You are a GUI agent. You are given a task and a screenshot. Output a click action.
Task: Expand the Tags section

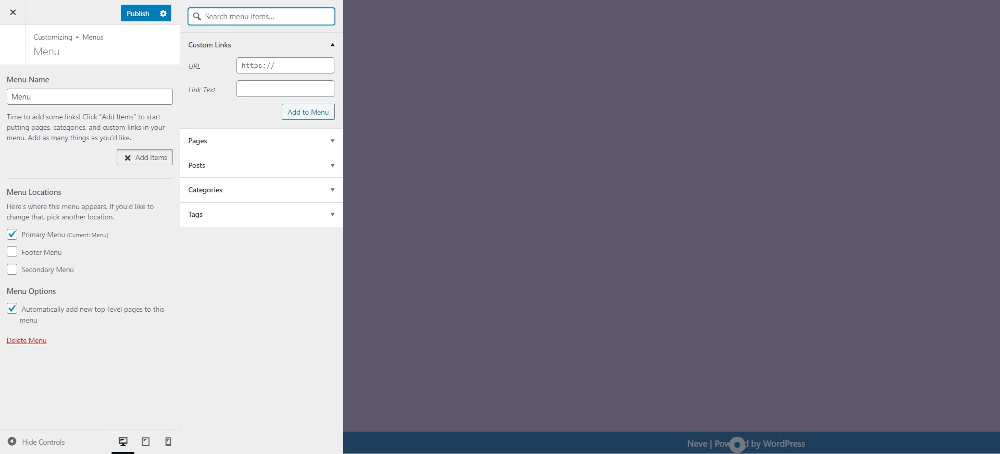261,215
